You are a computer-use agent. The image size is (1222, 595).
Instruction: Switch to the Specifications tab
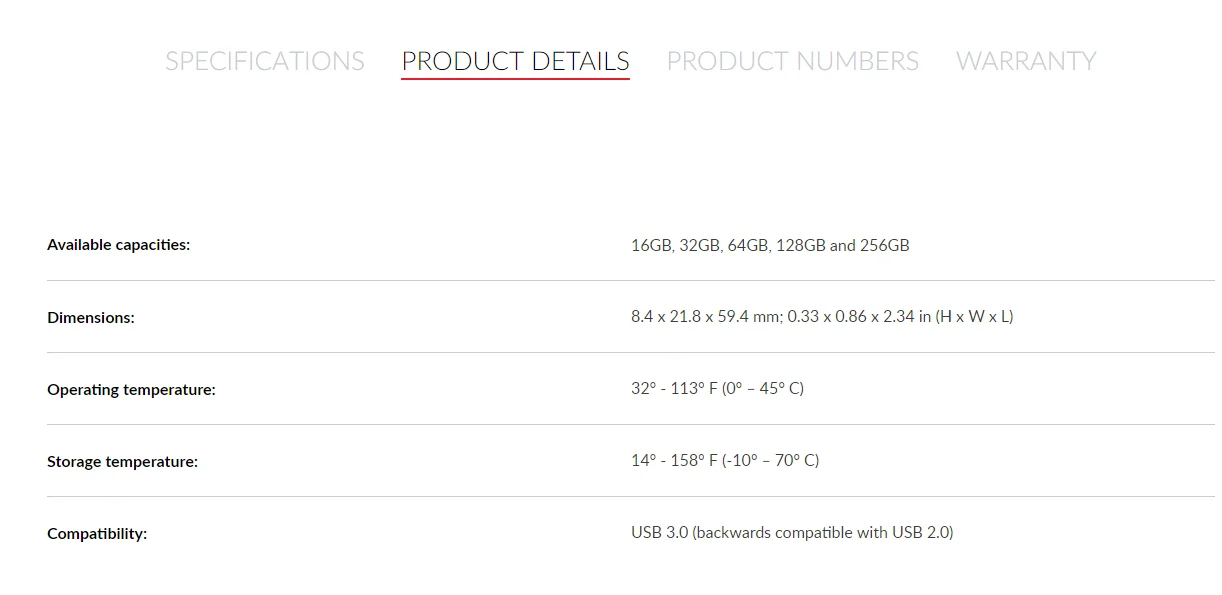[264, 61]
